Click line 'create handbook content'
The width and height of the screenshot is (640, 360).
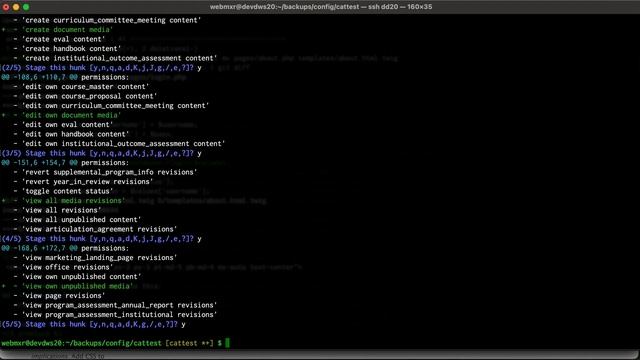tap(67, 49)
